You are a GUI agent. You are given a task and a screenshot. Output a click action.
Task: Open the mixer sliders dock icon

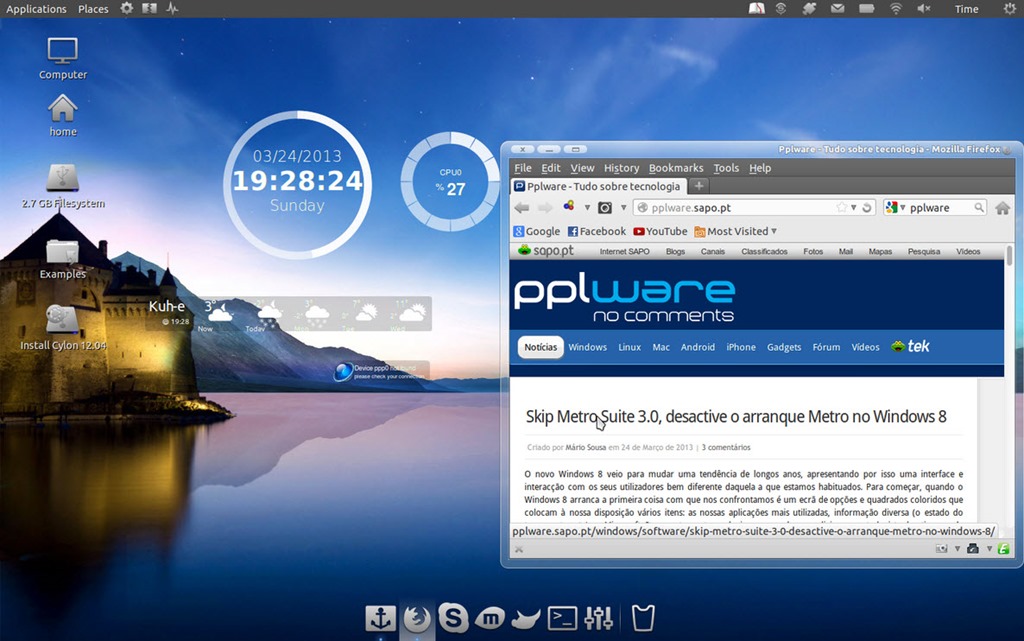pos(598,618)
